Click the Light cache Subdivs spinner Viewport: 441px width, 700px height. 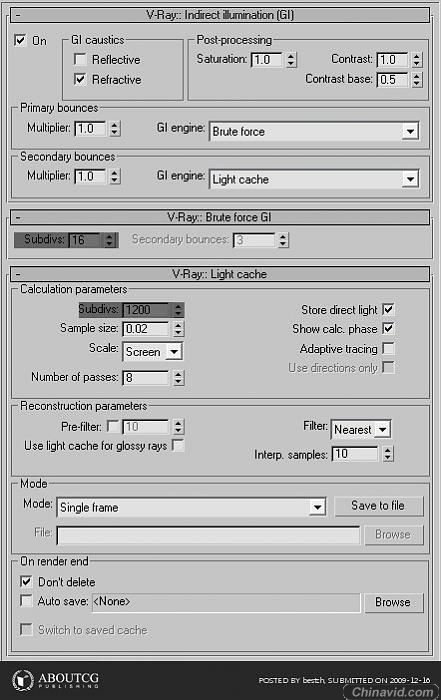click(x=178, y=310)
